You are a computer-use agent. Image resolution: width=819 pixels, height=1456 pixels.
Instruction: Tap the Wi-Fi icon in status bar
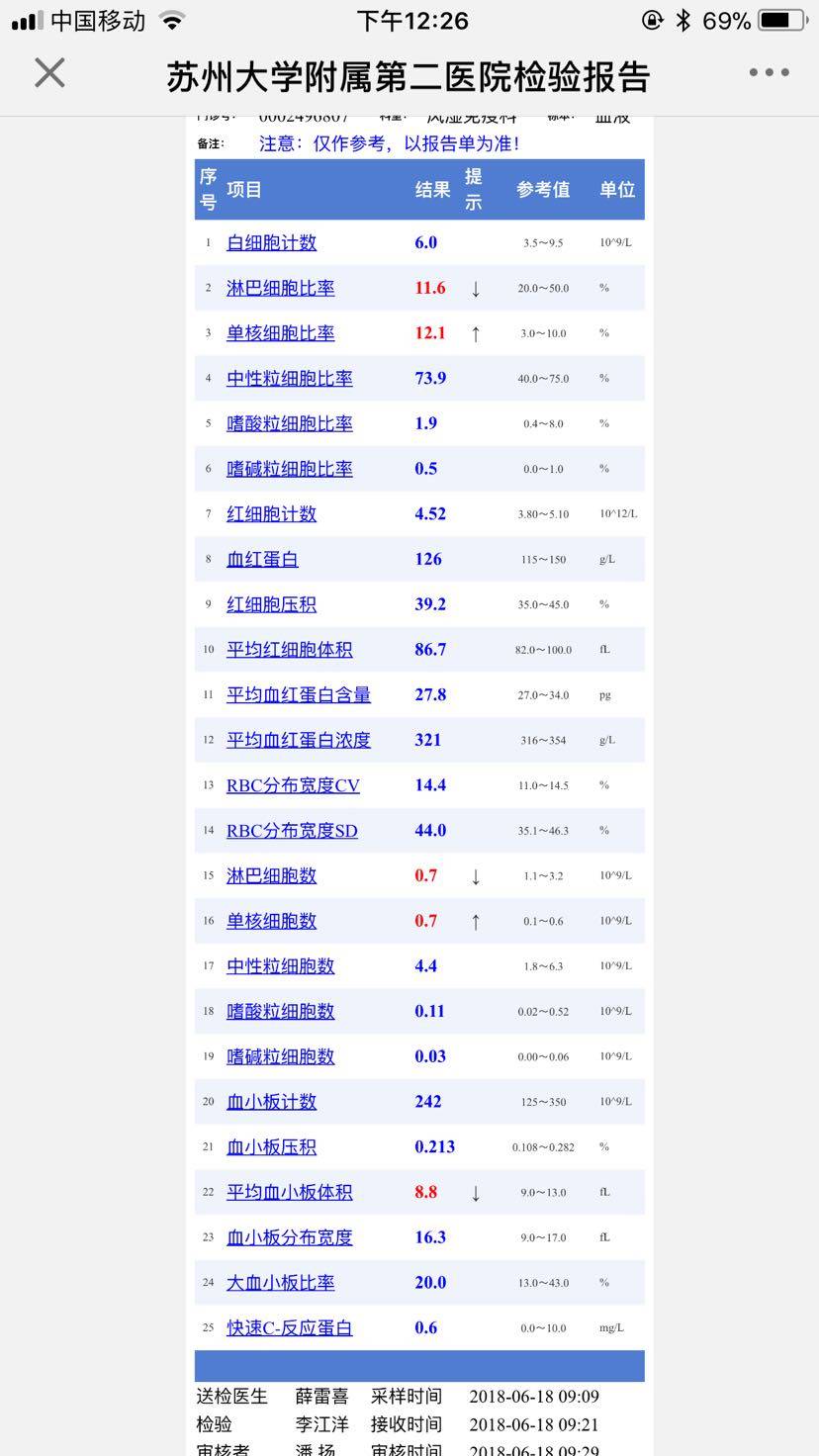pos(172,20)
